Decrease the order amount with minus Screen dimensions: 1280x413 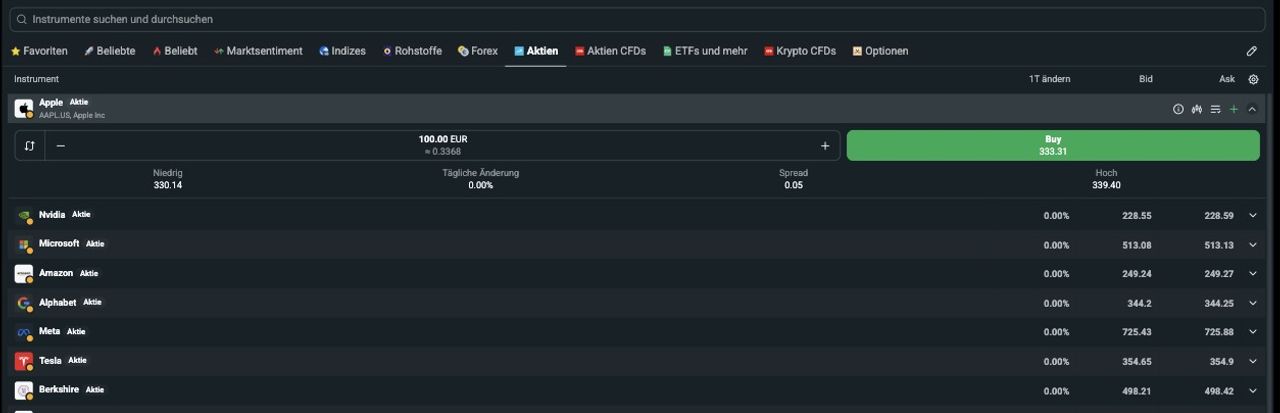(61, 146)
